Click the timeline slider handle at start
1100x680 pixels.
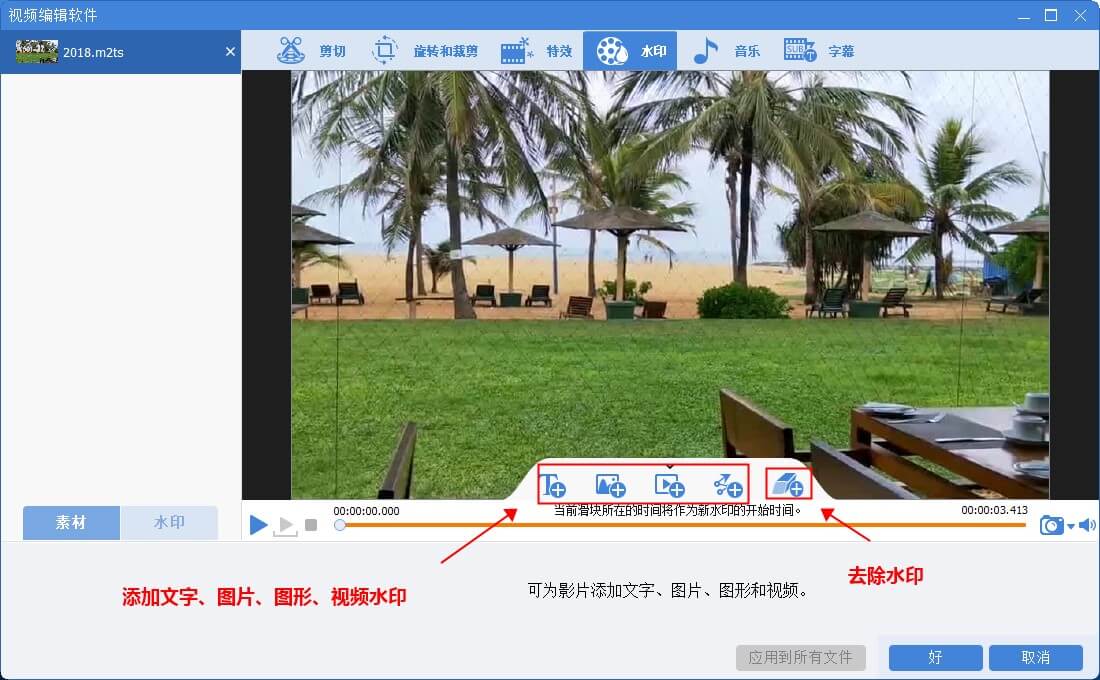pyautogui.click(x=340, y=525)
